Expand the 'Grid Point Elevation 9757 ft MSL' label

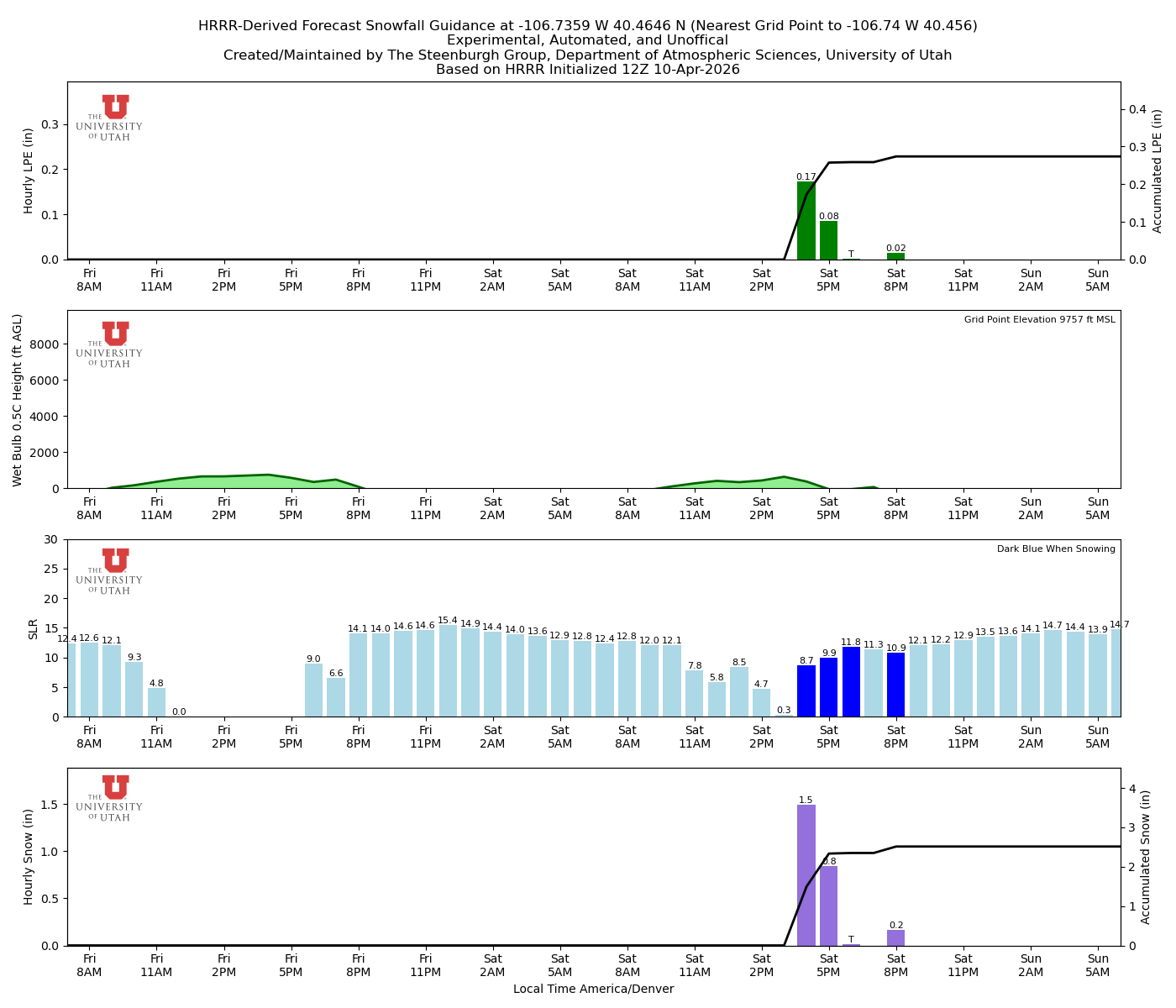1042,319
